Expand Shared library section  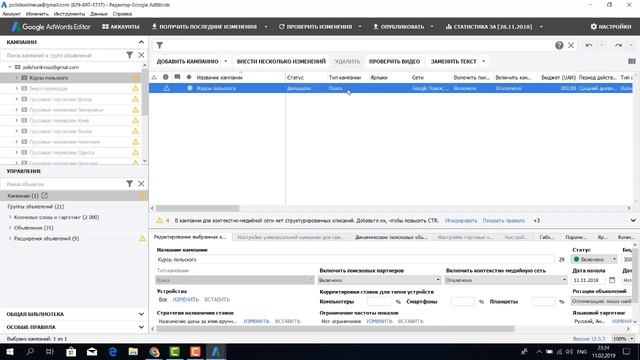(141, 314)
